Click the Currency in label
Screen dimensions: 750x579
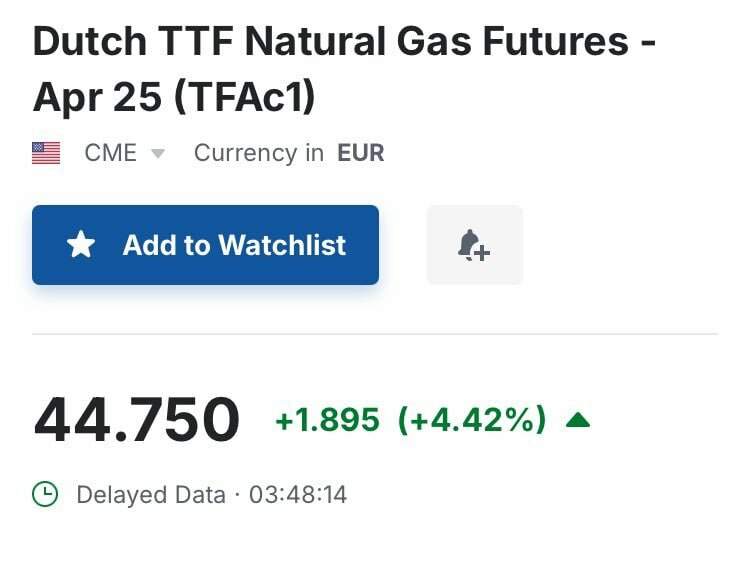(259, 153)
